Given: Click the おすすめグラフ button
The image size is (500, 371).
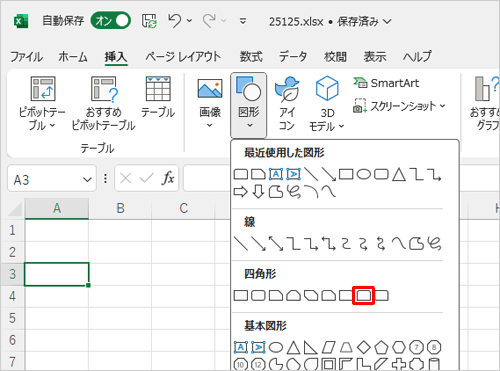Looking at the screenshot, I should 486,104.
